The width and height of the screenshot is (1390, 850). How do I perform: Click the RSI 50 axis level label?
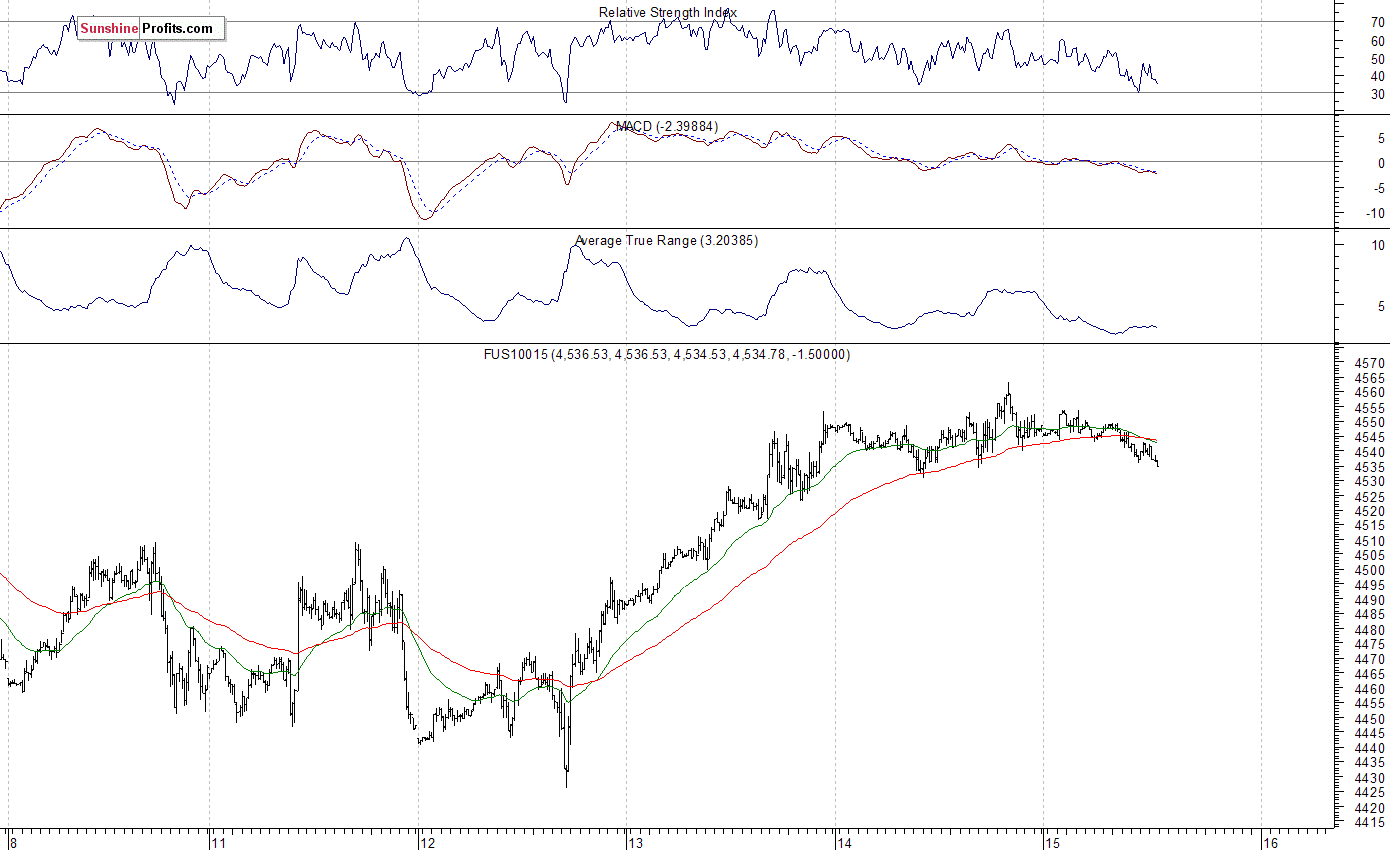pos(1378,58)
